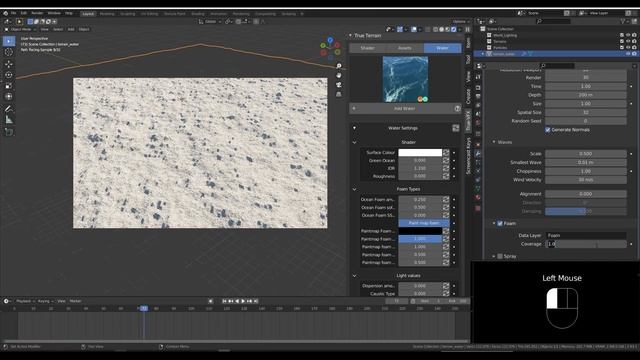Screen dimensions: 640x360
Task: Open the File menu
Action: pos(13,13)
